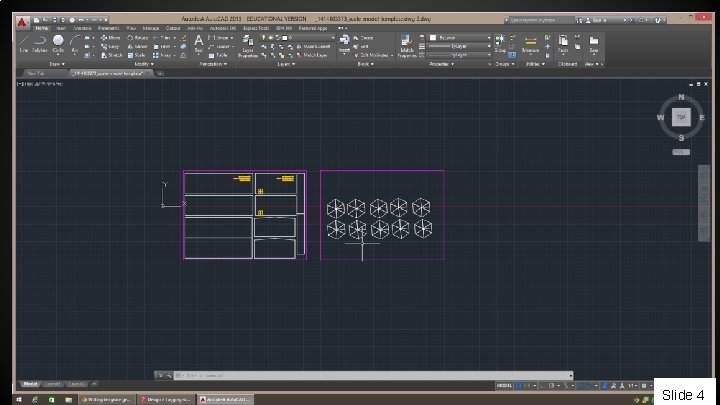This screenshot has width=720, height=405.
Task: Open the AutoCAD application menu logo
Action: tap(24, 20)
